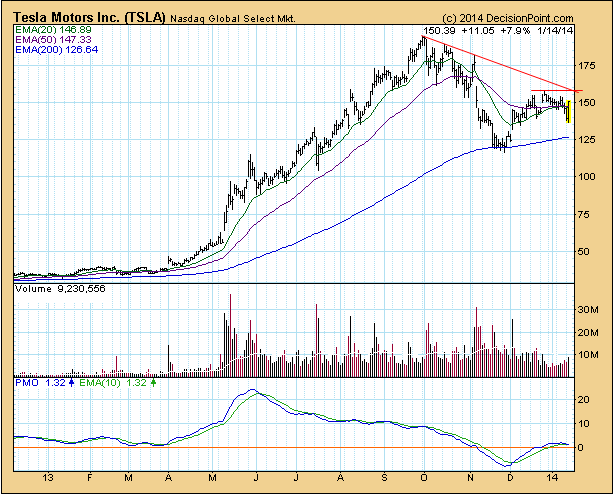
Task: Click the green EMA(20) 146.89 legend label
Action: [x=50, y=31]
